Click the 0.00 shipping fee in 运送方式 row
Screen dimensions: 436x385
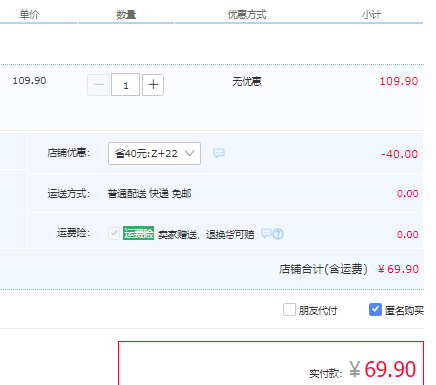point(407,194)
